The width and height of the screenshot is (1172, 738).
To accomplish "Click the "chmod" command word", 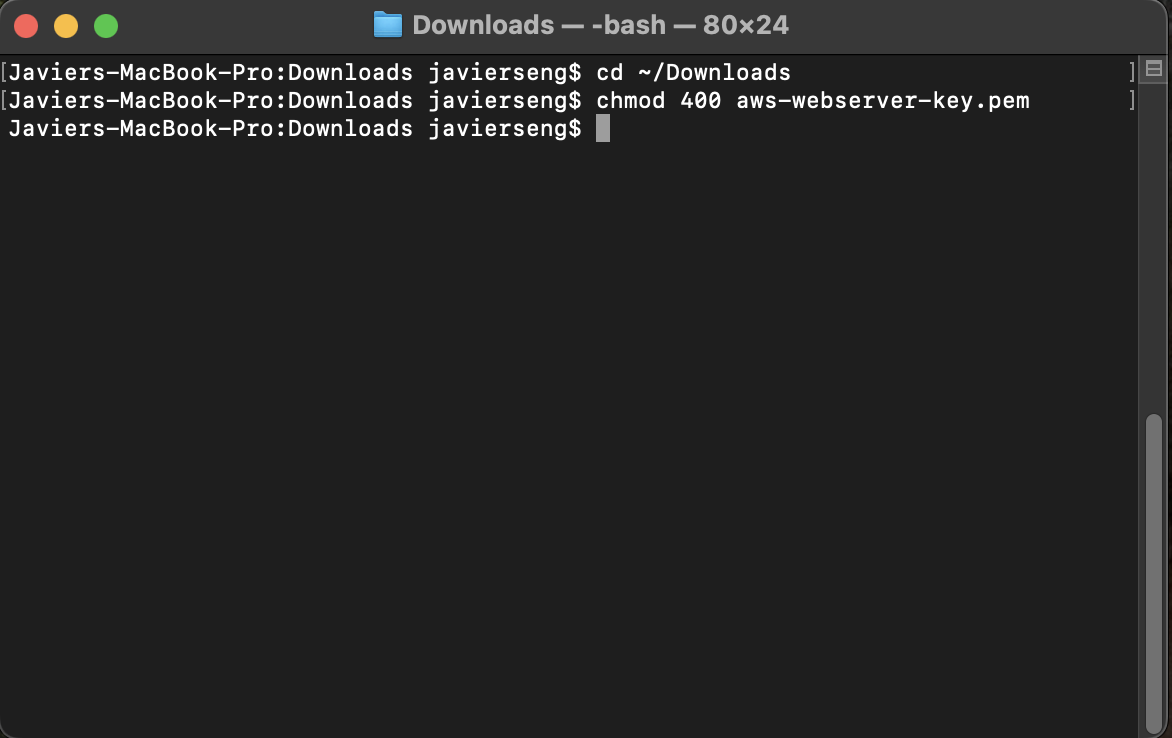I will [x=631, y=100].
